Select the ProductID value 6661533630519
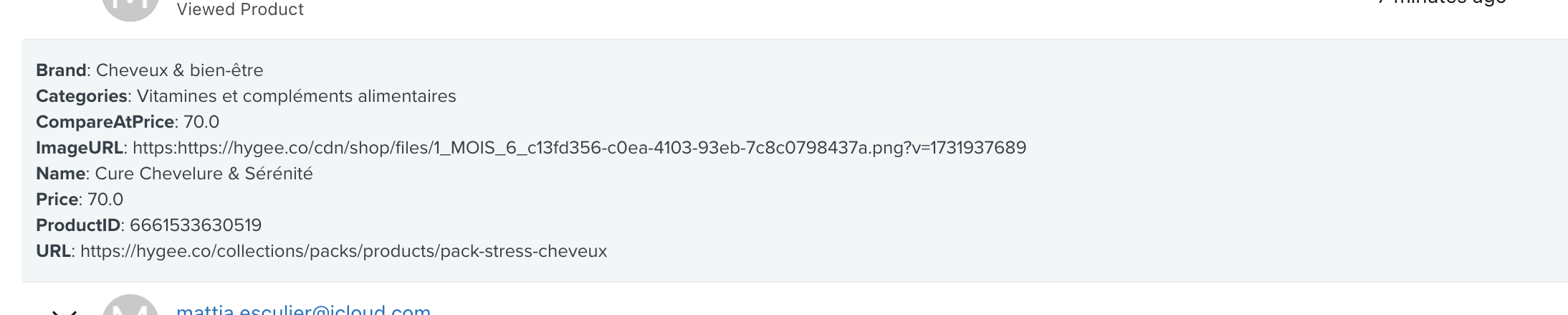This screenshot has height=315, width=1568. tap(196, 225)
